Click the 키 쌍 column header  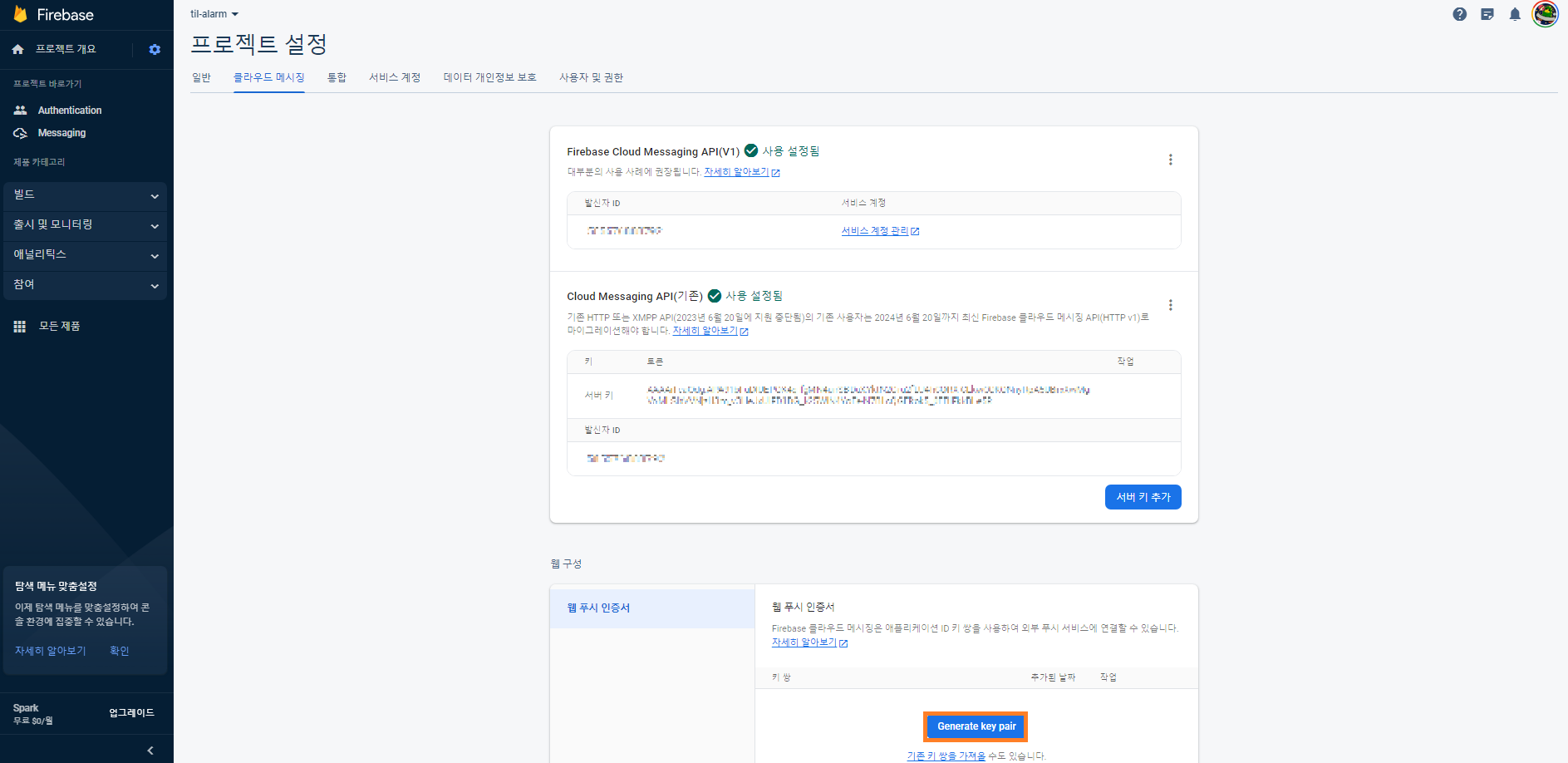click(x=781, y=677)
